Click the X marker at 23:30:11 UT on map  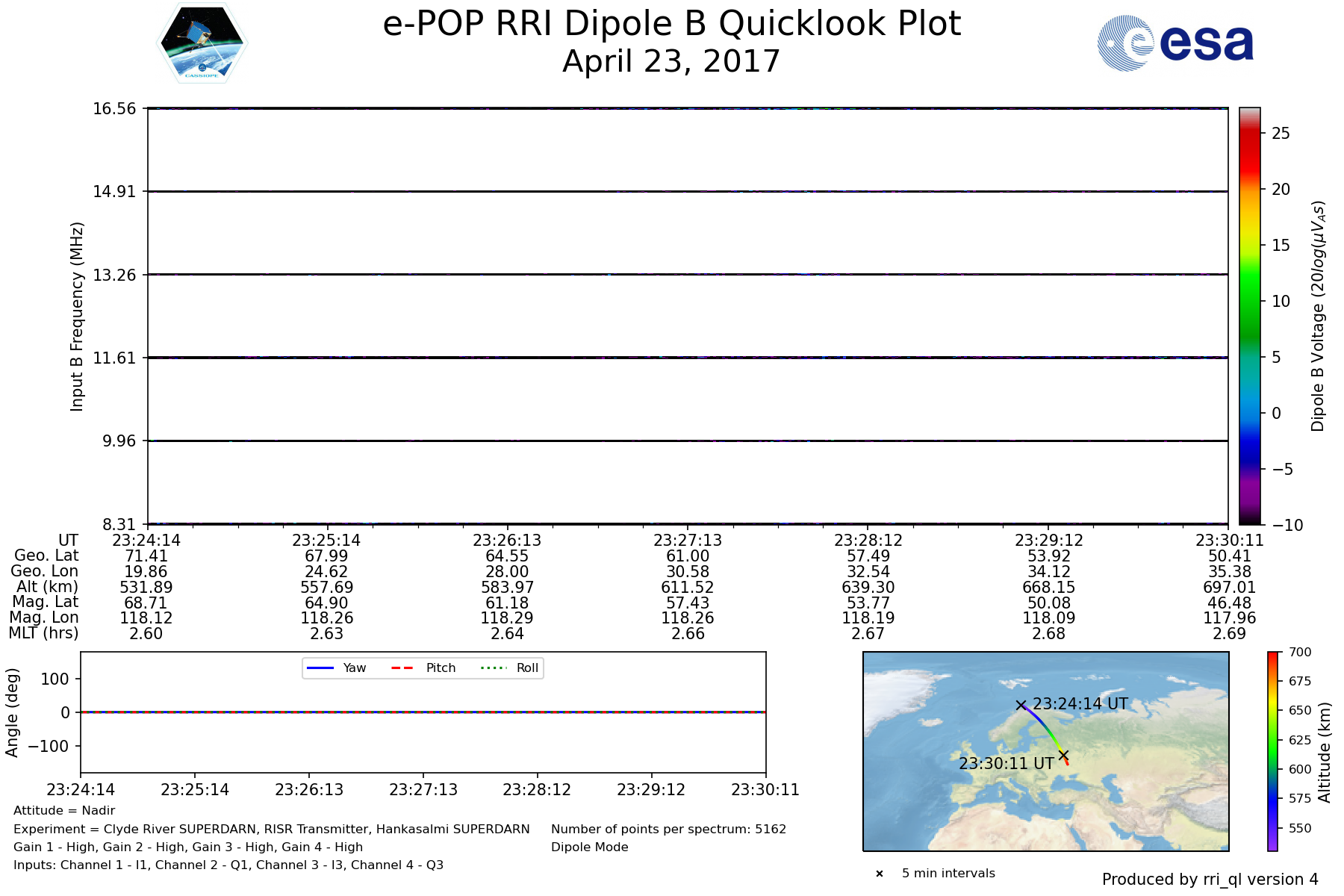tap(1063, 756)
